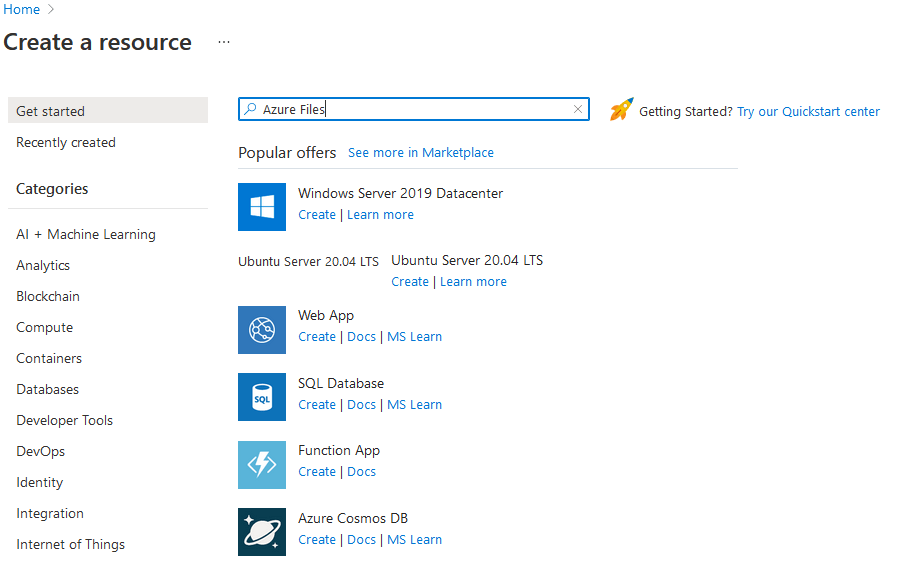Open MS Learn for Azure Cosmos DB
This screenshot has height=564, width=898.
415,540
